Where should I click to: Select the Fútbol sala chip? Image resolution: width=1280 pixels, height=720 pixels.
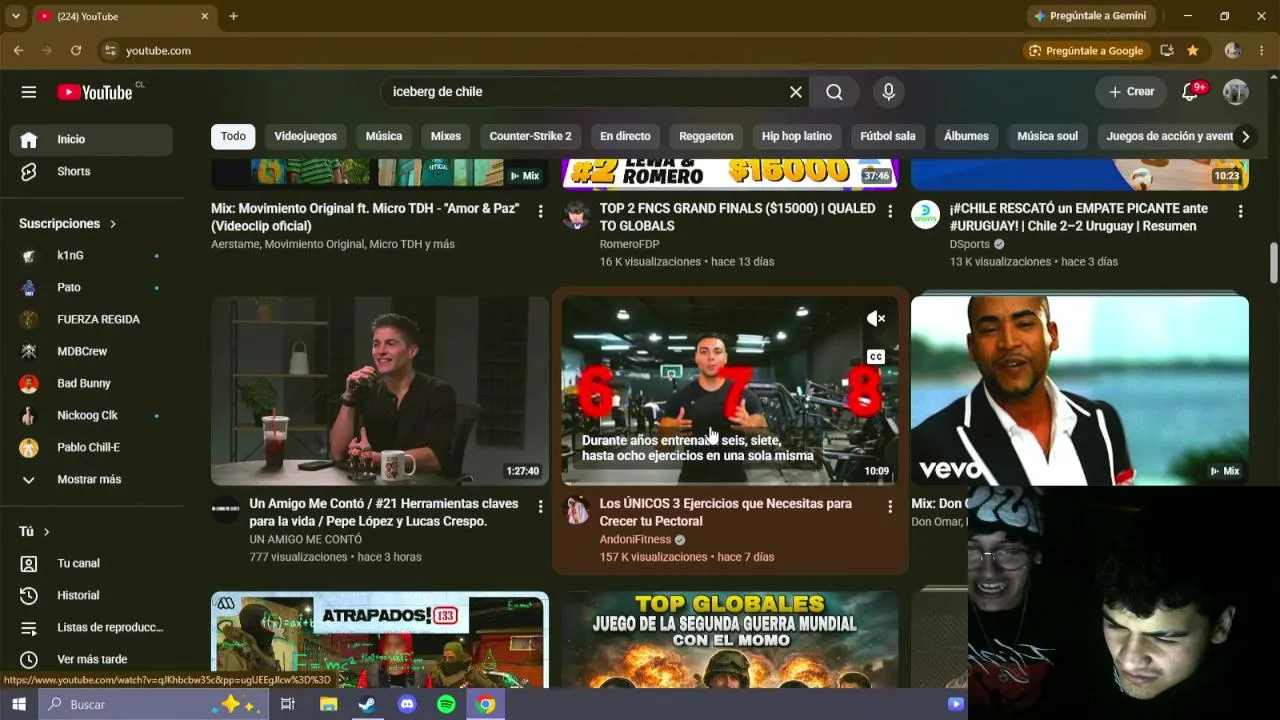888,137
